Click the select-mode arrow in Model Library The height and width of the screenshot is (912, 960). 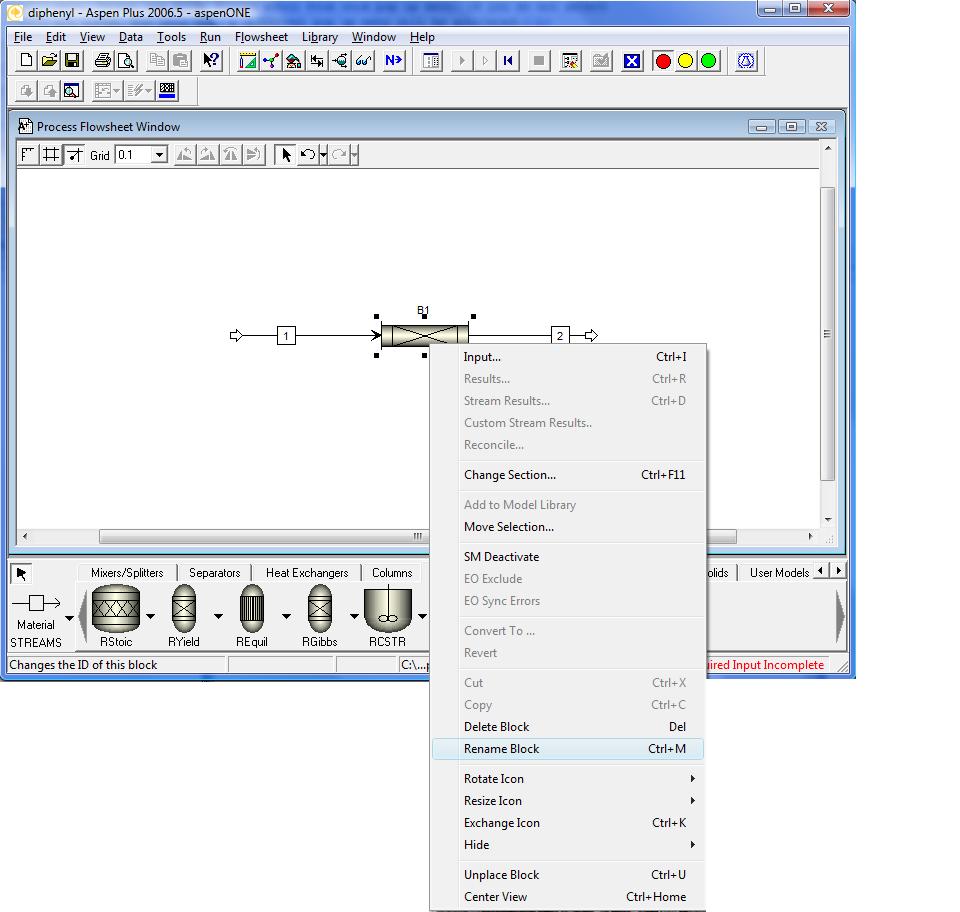21,574
